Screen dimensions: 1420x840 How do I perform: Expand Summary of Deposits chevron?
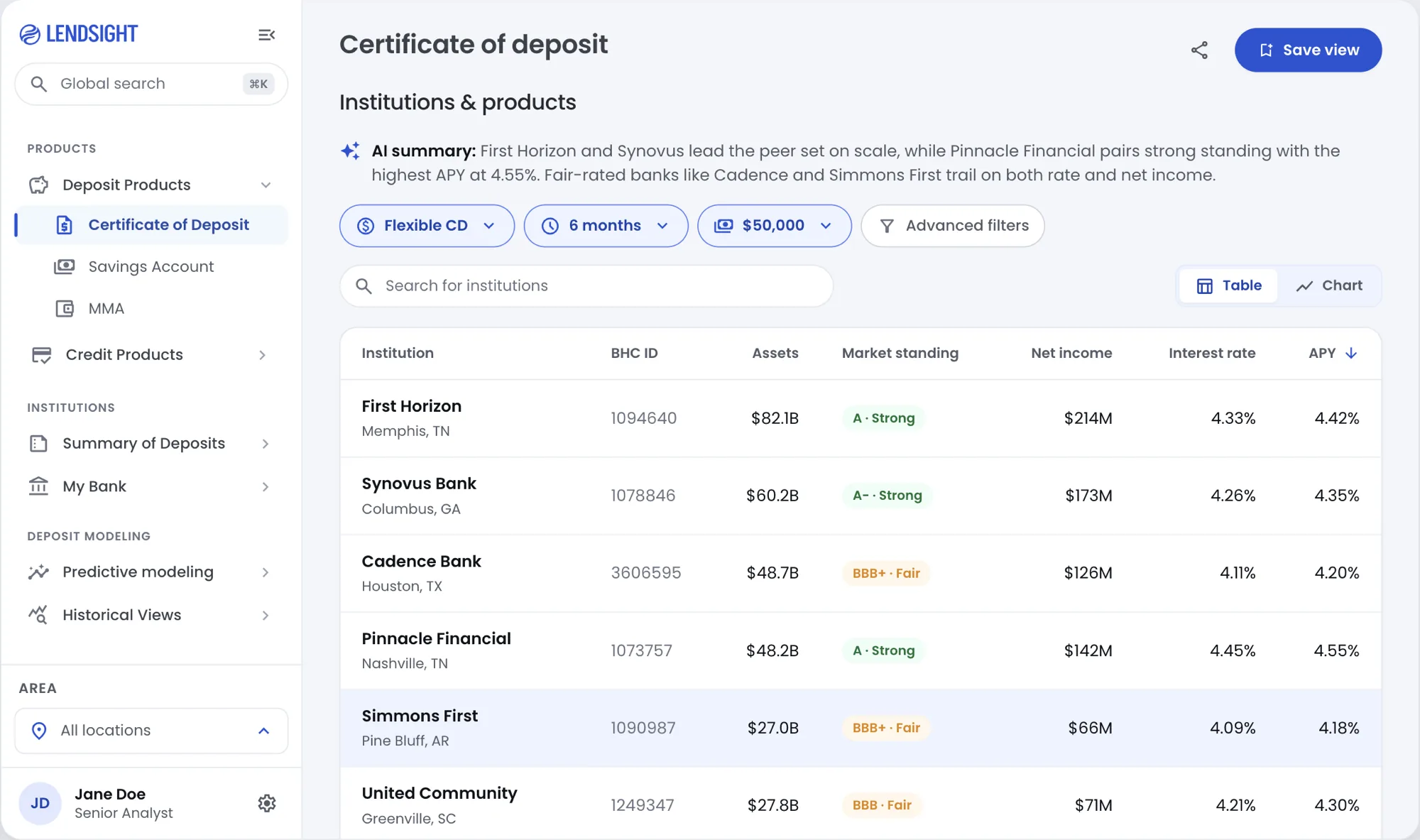coord(266,444)
